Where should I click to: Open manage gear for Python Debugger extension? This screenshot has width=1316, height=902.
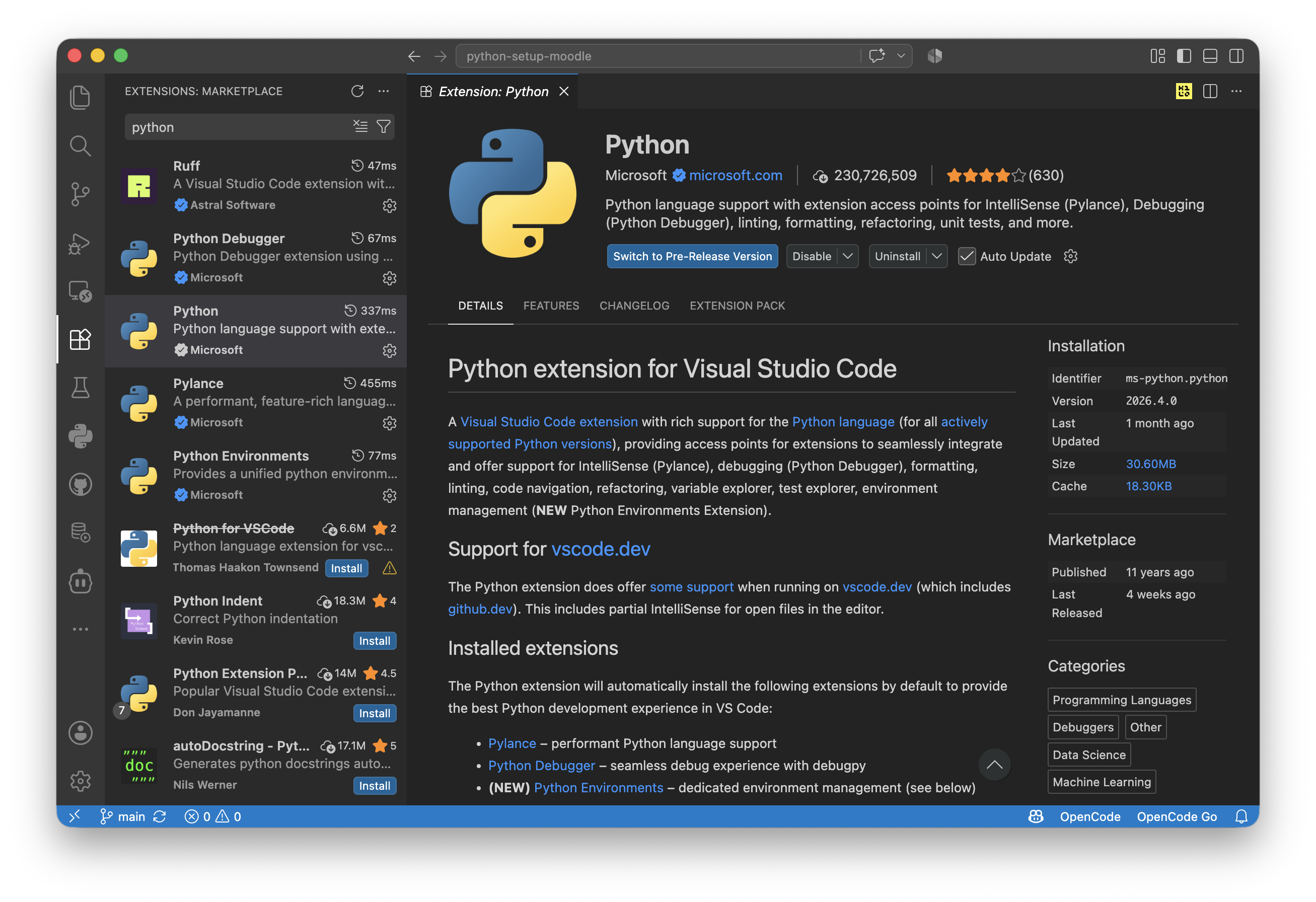[x=389, y=278]
